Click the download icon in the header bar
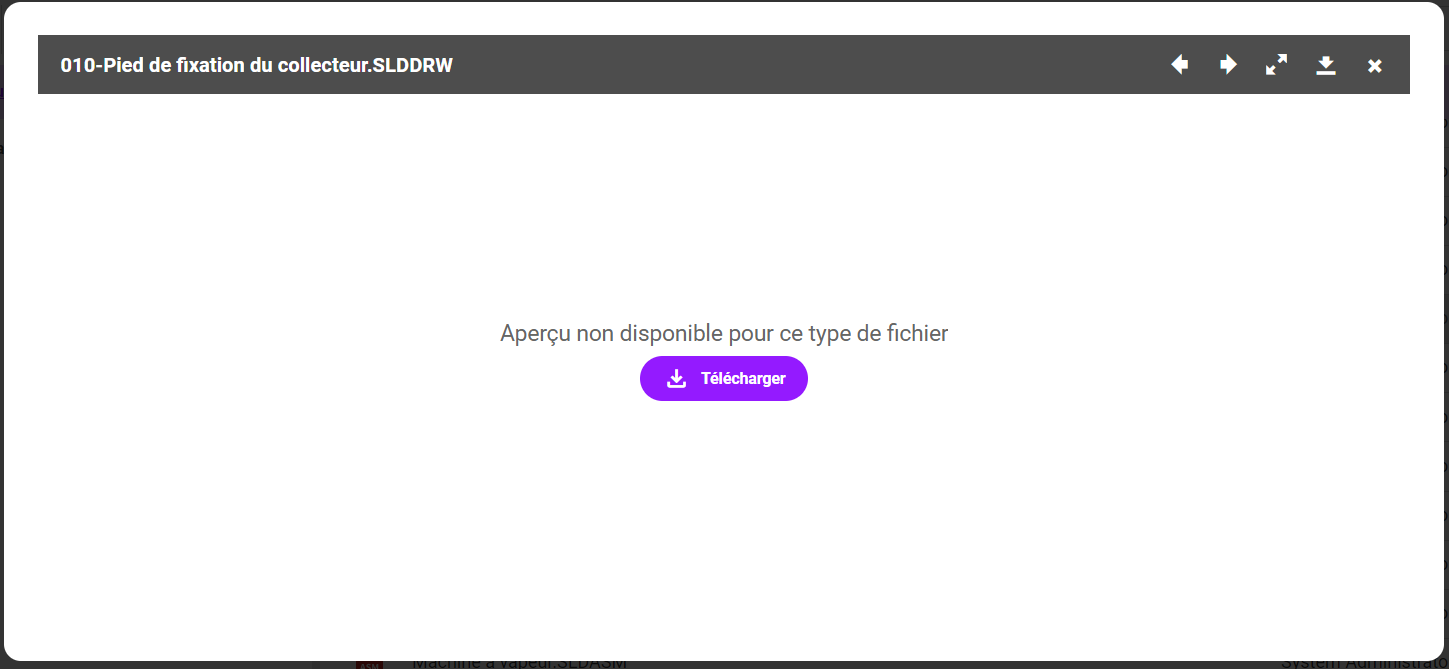The image size is (1449, 669). click(1326, 65)
